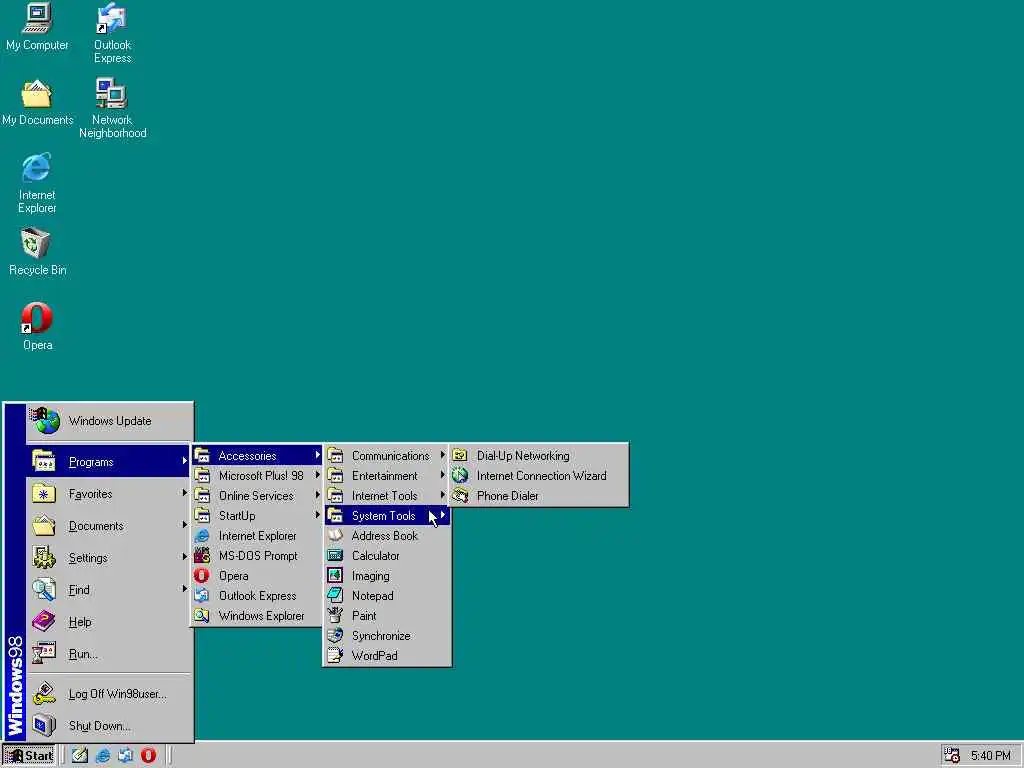Select the Outlook Express desktop shortcut
The image size is (1024, 768).
pos(112,33)
